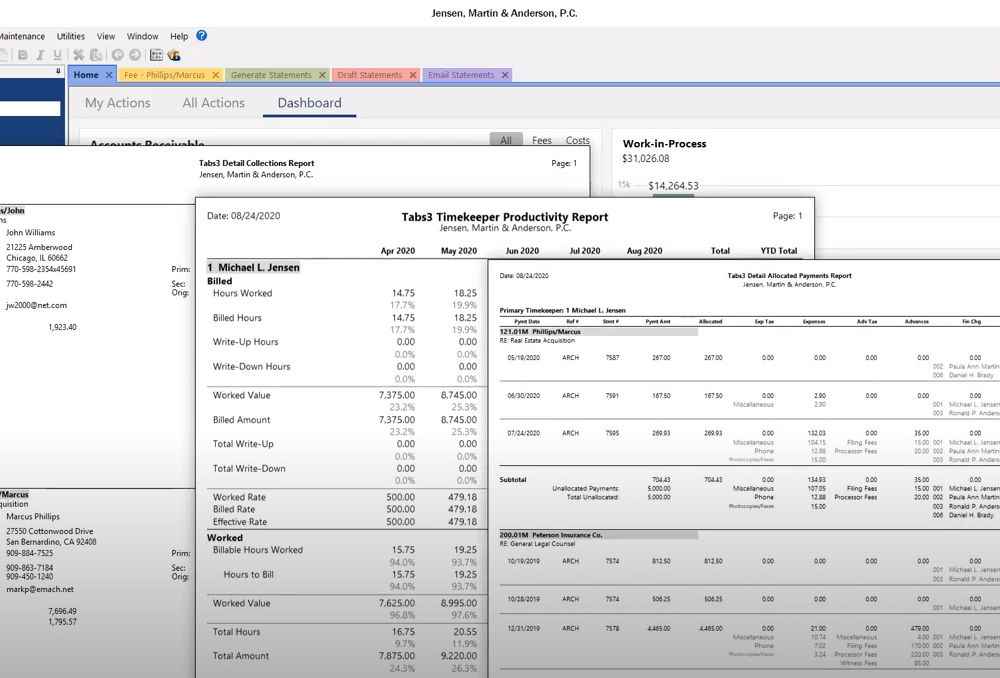Image resolution: width=1000 pixels, height=678 pixels.
Task: Close the Generate Statements tab
Action: click(x=322, y=75)
